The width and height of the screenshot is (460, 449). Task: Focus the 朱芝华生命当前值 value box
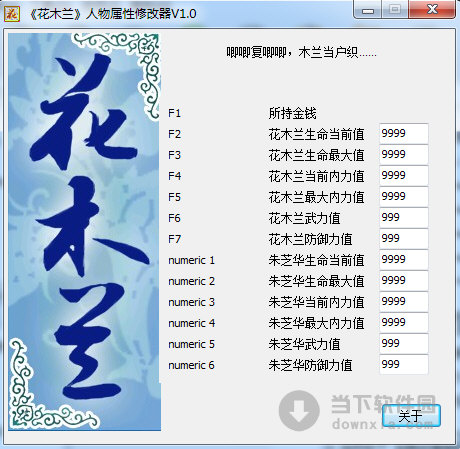404,260
